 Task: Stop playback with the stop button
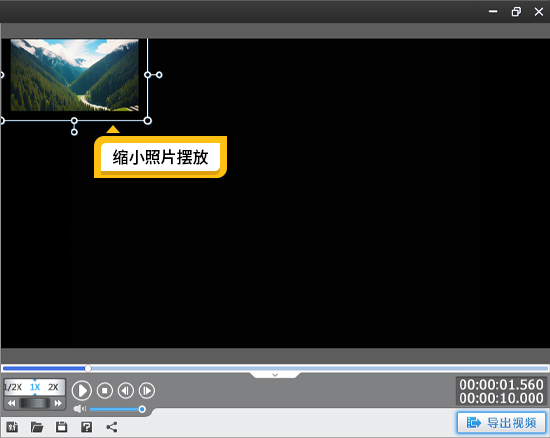click(x=105, y=390)
